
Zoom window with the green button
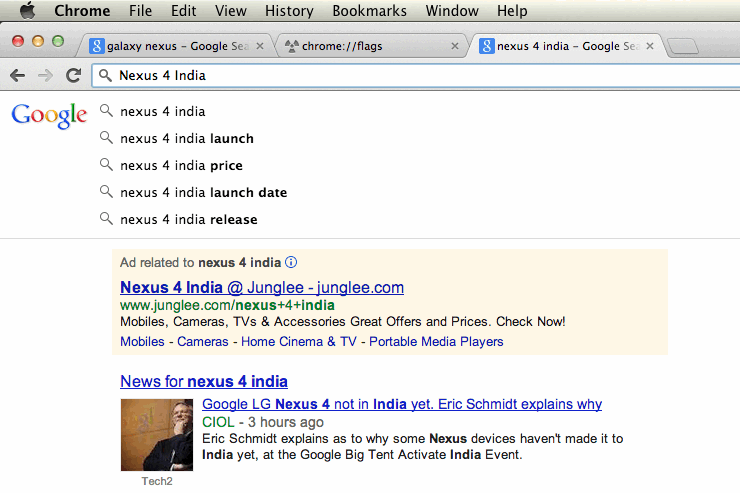tap(58, 42)
